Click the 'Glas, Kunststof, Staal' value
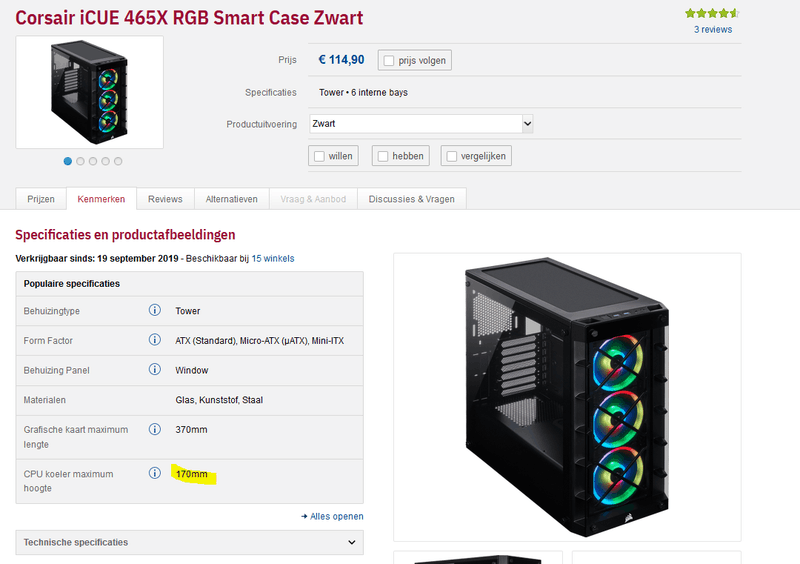Screen dimensions: 800x564 [x=219, y=400]
